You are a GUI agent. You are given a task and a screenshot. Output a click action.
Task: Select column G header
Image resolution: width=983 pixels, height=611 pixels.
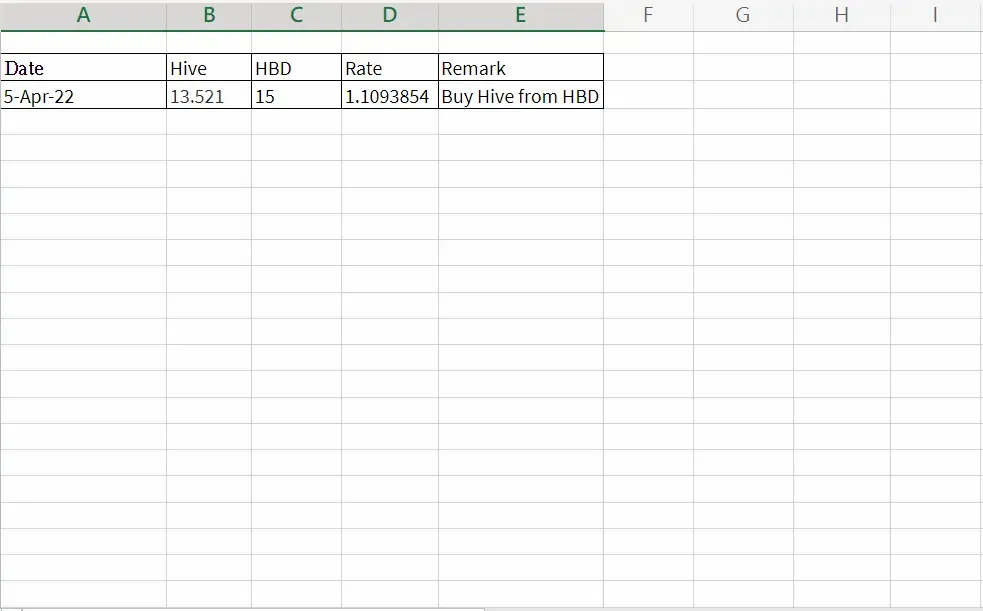click(x=744, y=15)
